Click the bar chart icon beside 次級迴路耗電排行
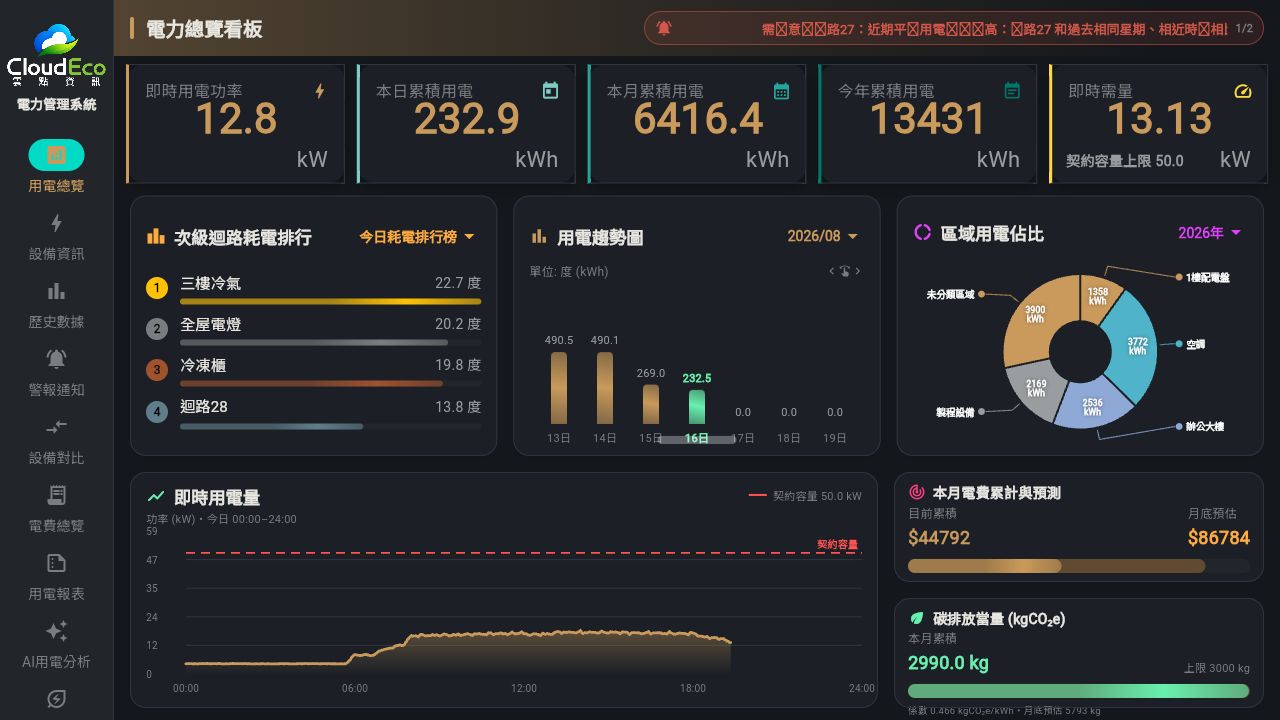 156,236
